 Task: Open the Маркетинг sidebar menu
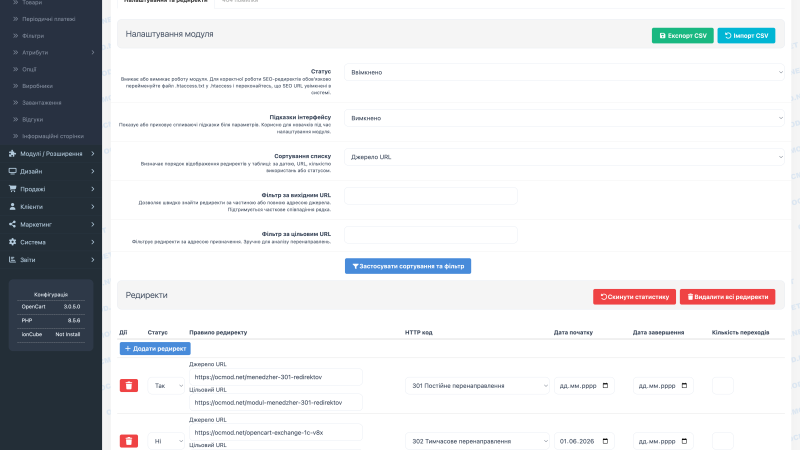click(51, 224)
